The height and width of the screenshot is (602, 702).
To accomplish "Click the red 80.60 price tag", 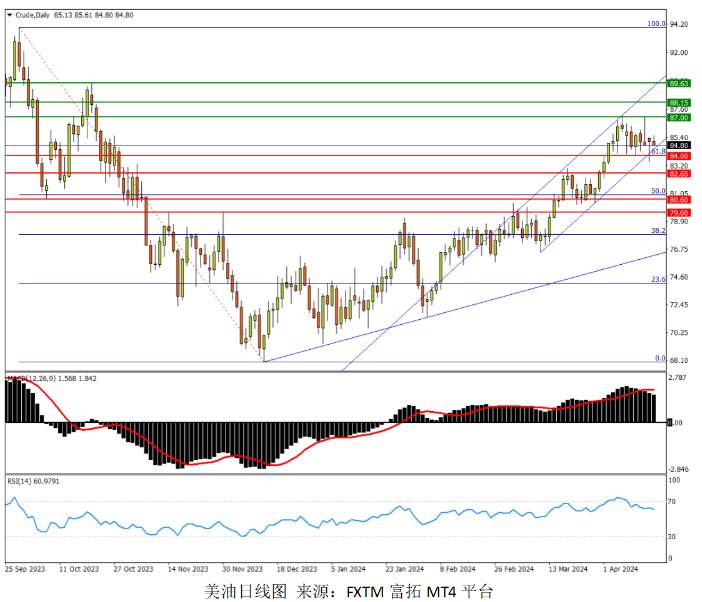I will [x=680, y=200].
